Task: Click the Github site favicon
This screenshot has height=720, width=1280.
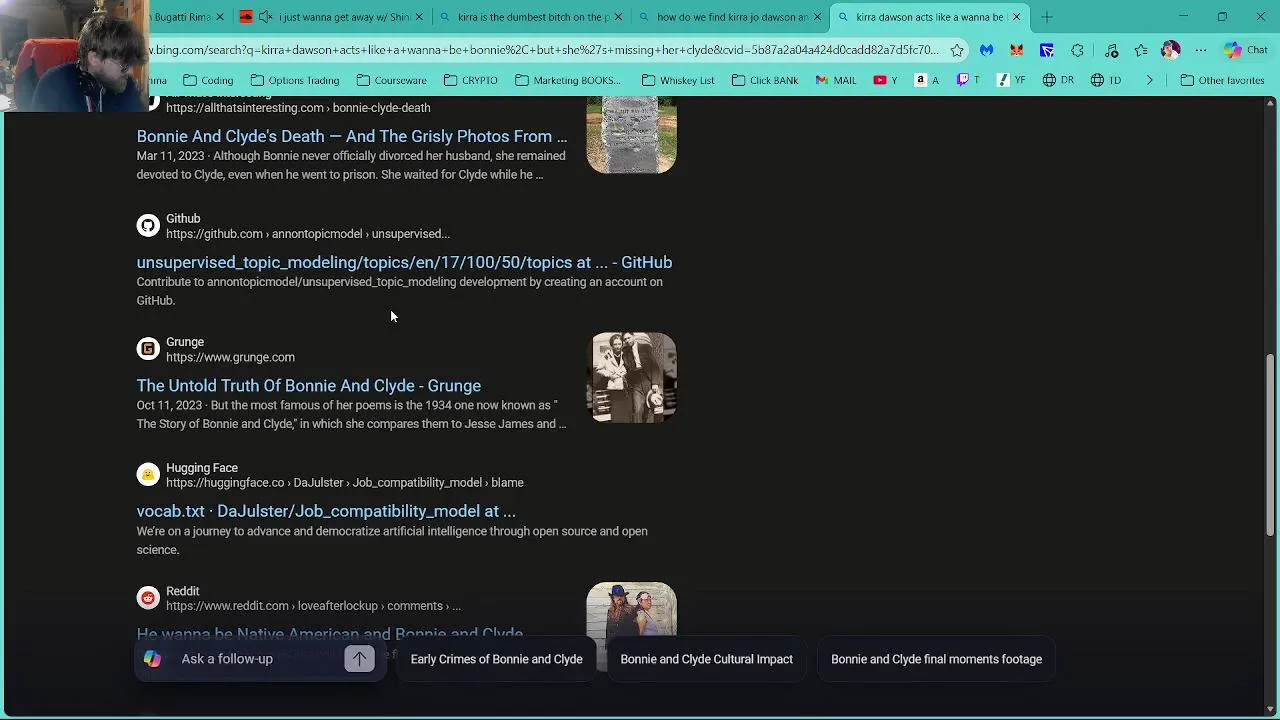Action: (x=148, y=226)
